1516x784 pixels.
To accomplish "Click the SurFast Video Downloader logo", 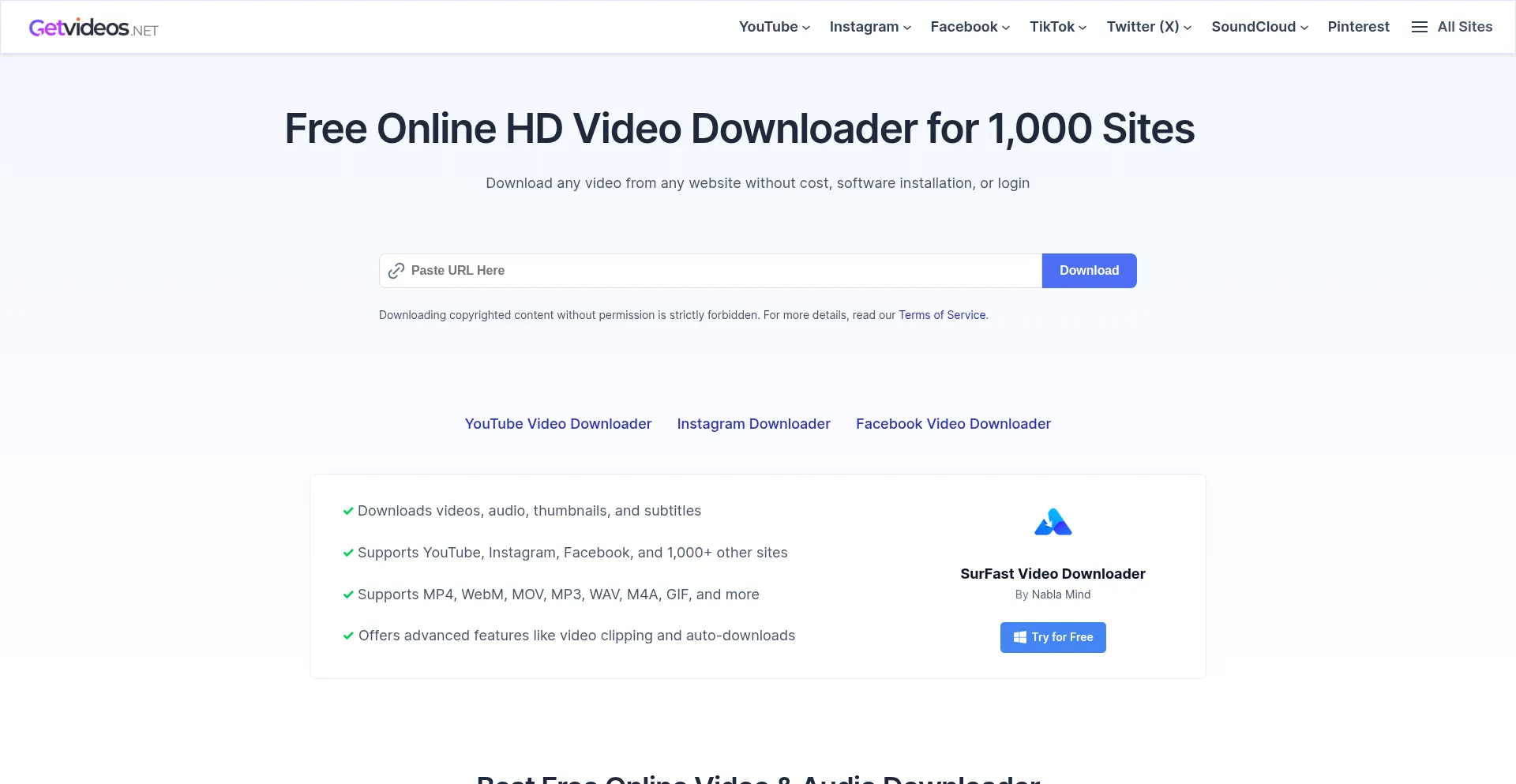I will tap(1053, 522).
